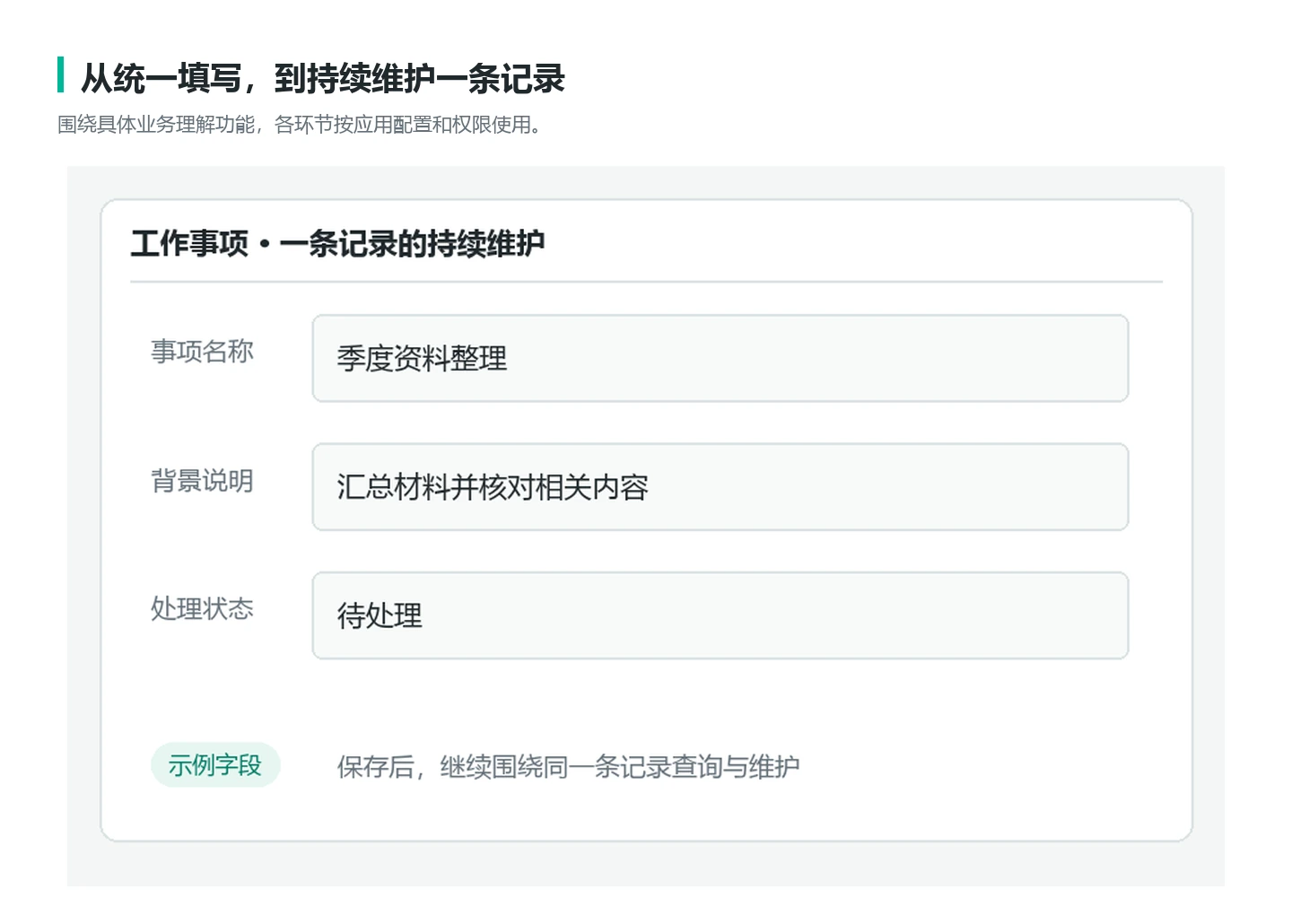Image resolution: width=1292 pixels, height=924 pixels.
Task: Click the 事项名称 field containing 季度资料整理
Action: coord(720,358)
